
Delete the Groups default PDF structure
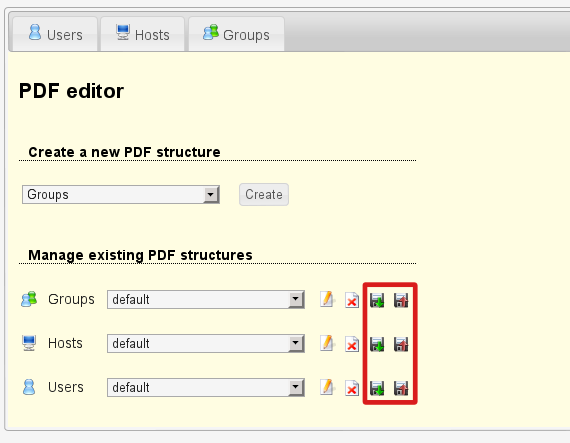tap(352, 300)
